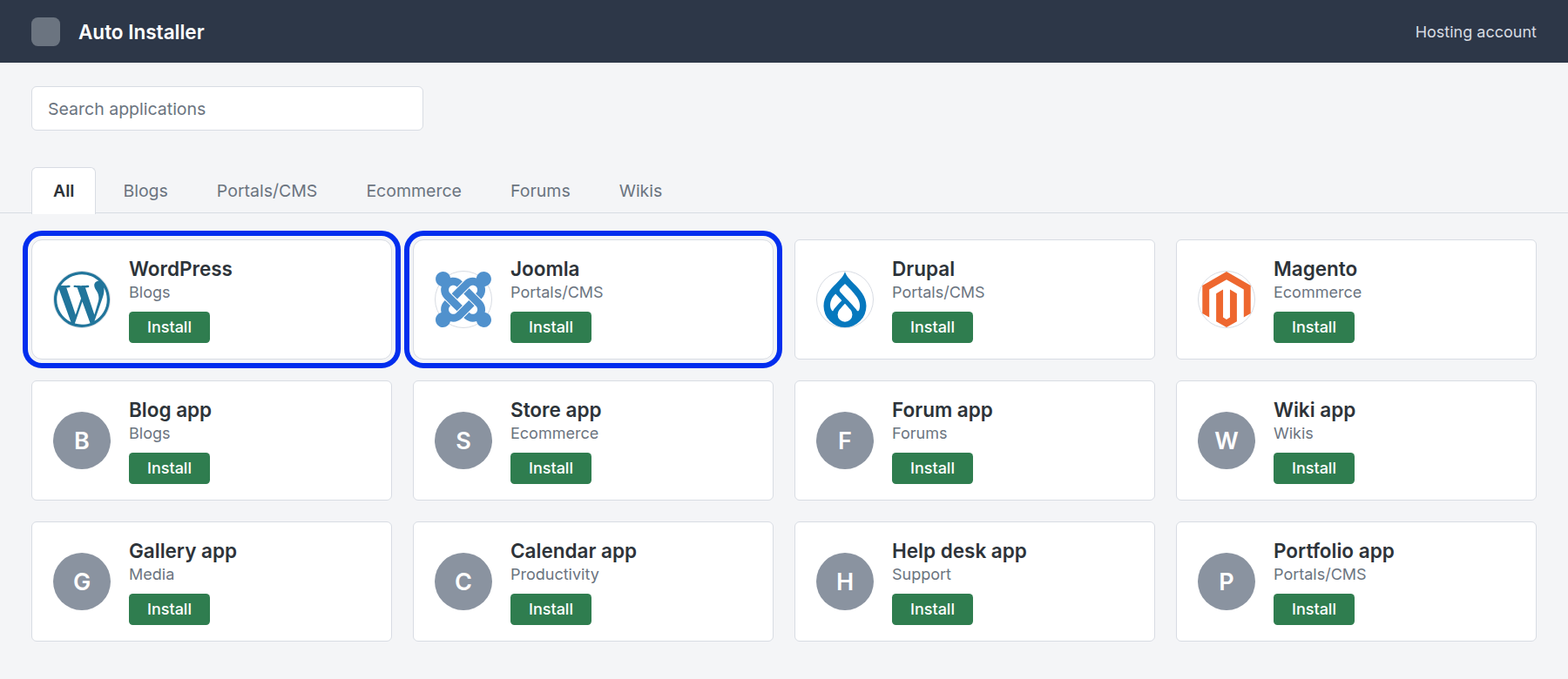Click the Joomla logo icon
Viewport: 1568px width, 679px height.
pyautogui.click(x=463, y=299)
